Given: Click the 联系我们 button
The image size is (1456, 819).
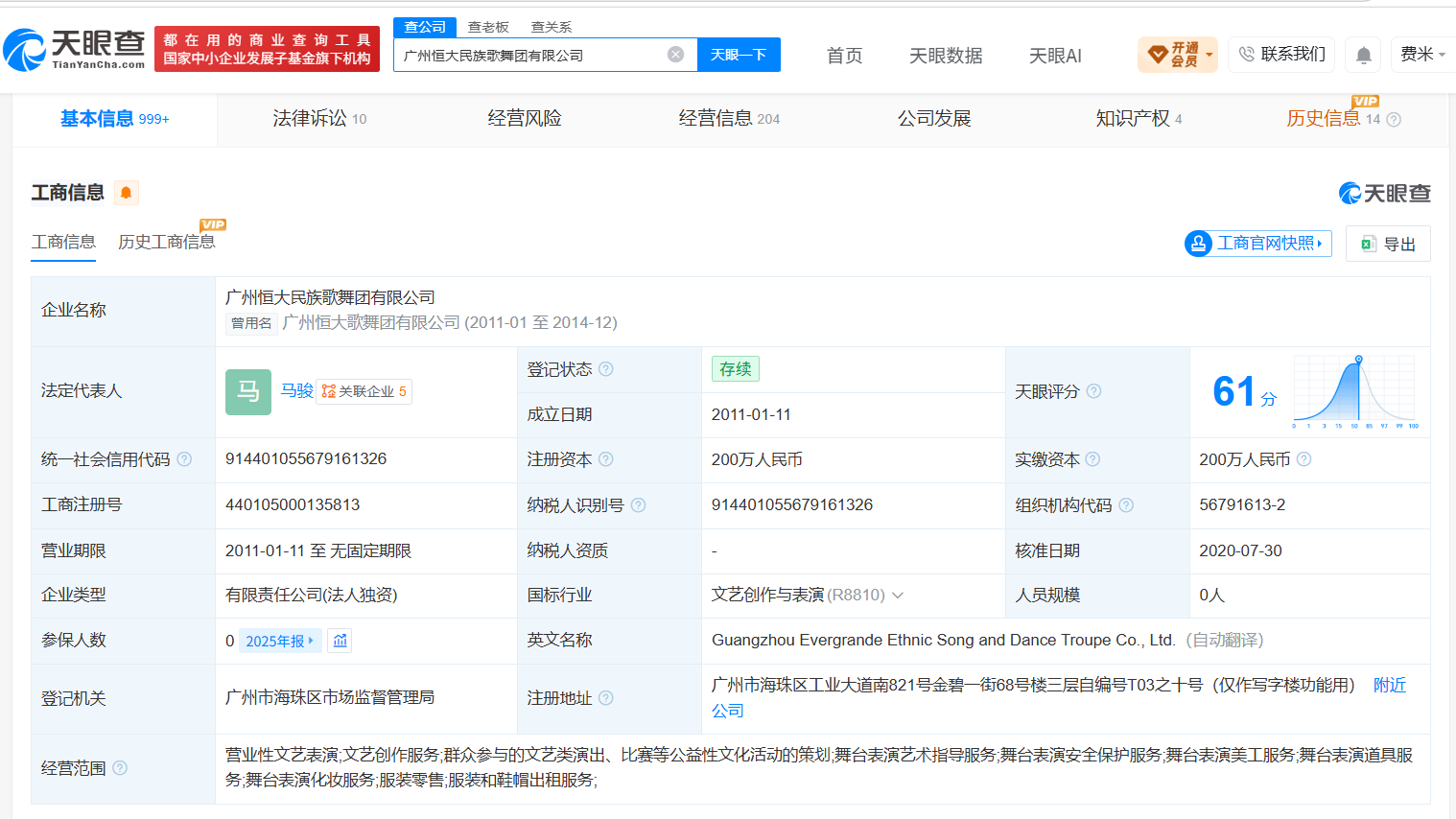Looking at the screenshot, I should tap(1281, 55).
